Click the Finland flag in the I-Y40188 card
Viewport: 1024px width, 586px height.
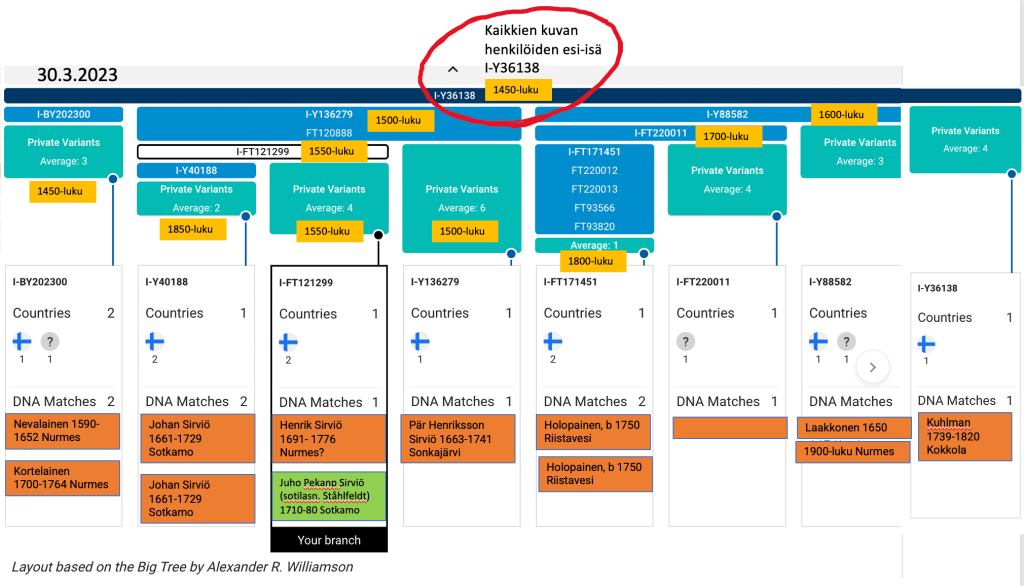coord(154,341)
